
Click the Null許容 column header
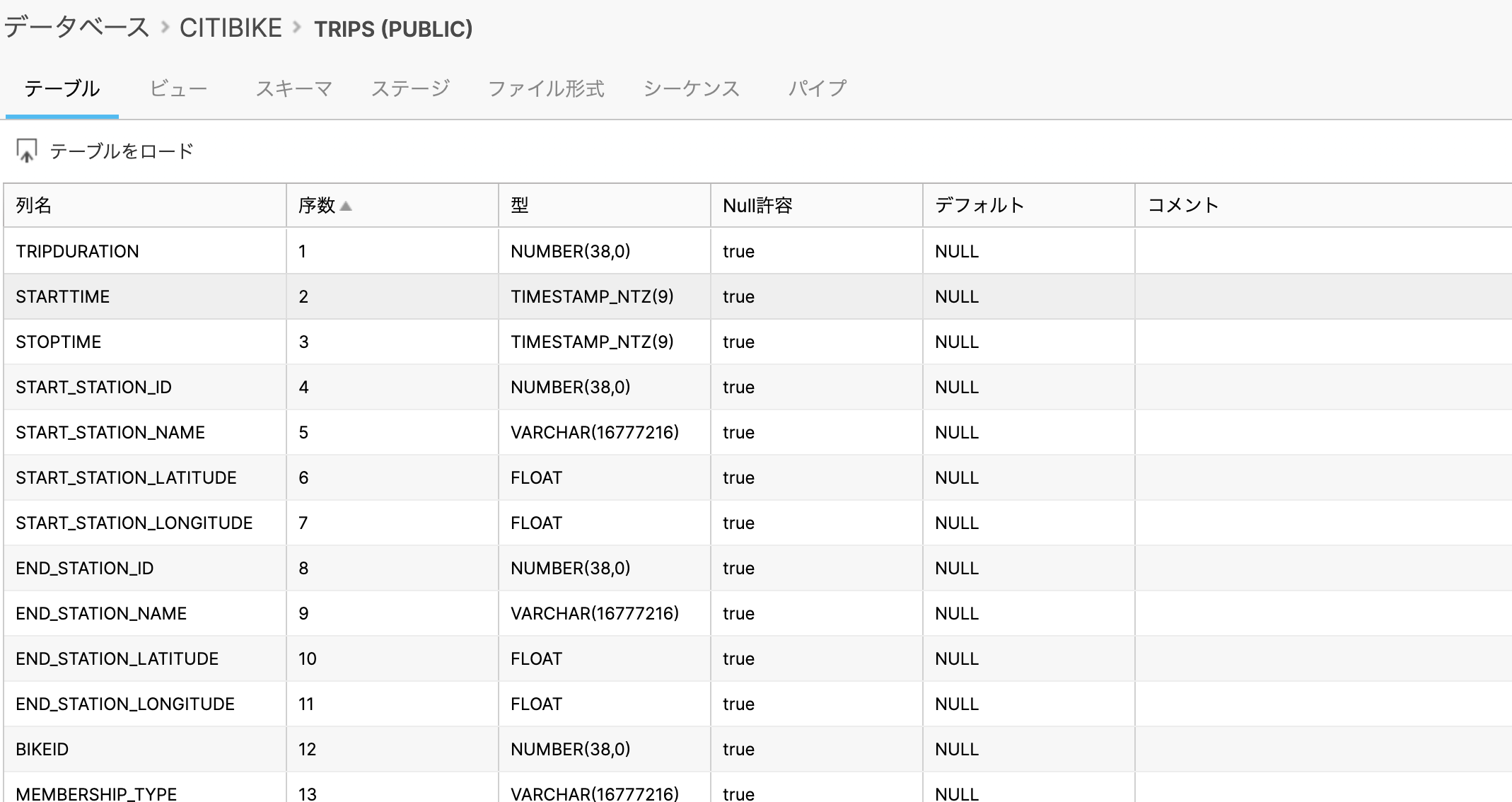[757, 205]
